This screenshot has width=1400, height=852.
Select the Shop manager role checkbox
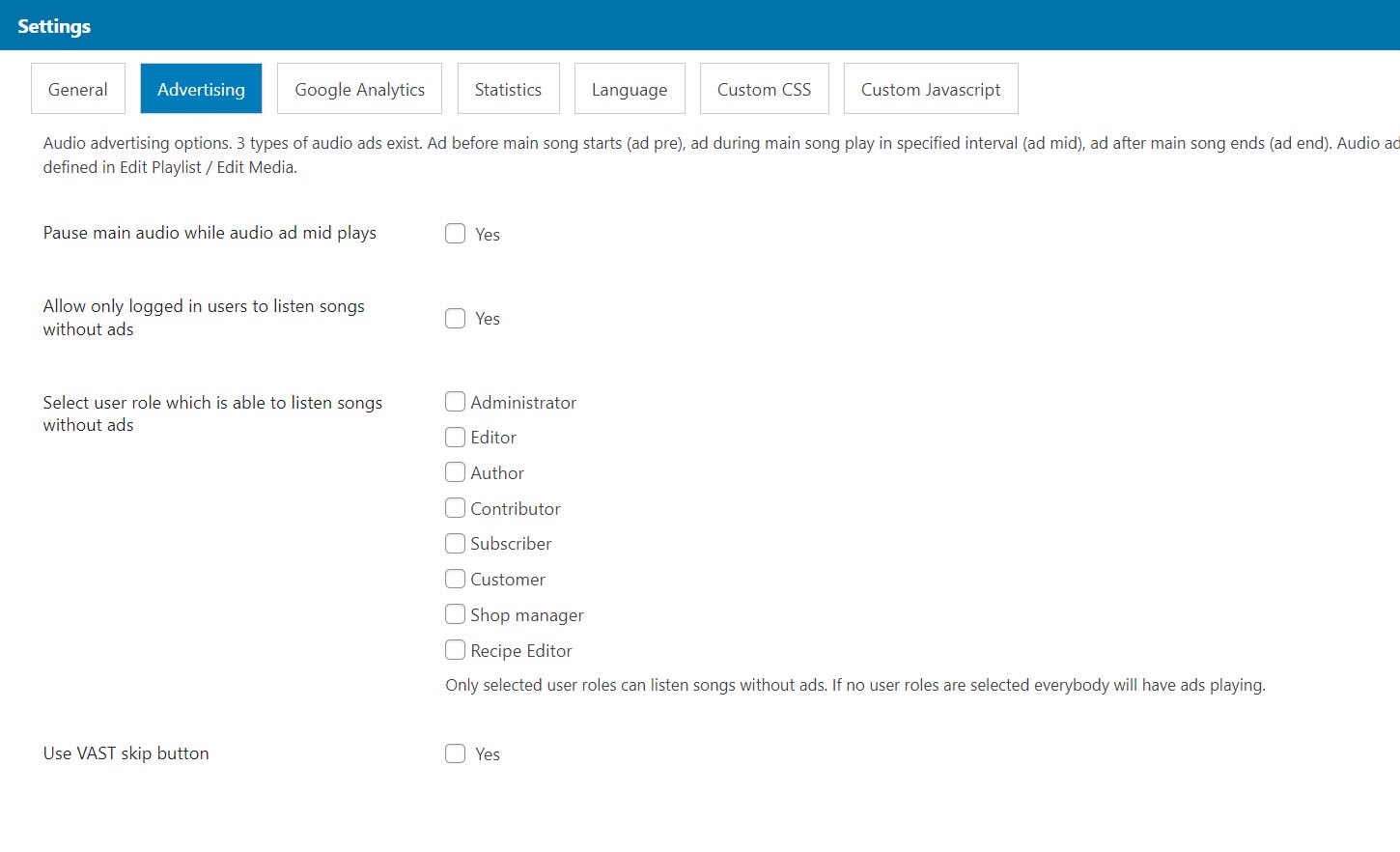(x=455, y=614)
